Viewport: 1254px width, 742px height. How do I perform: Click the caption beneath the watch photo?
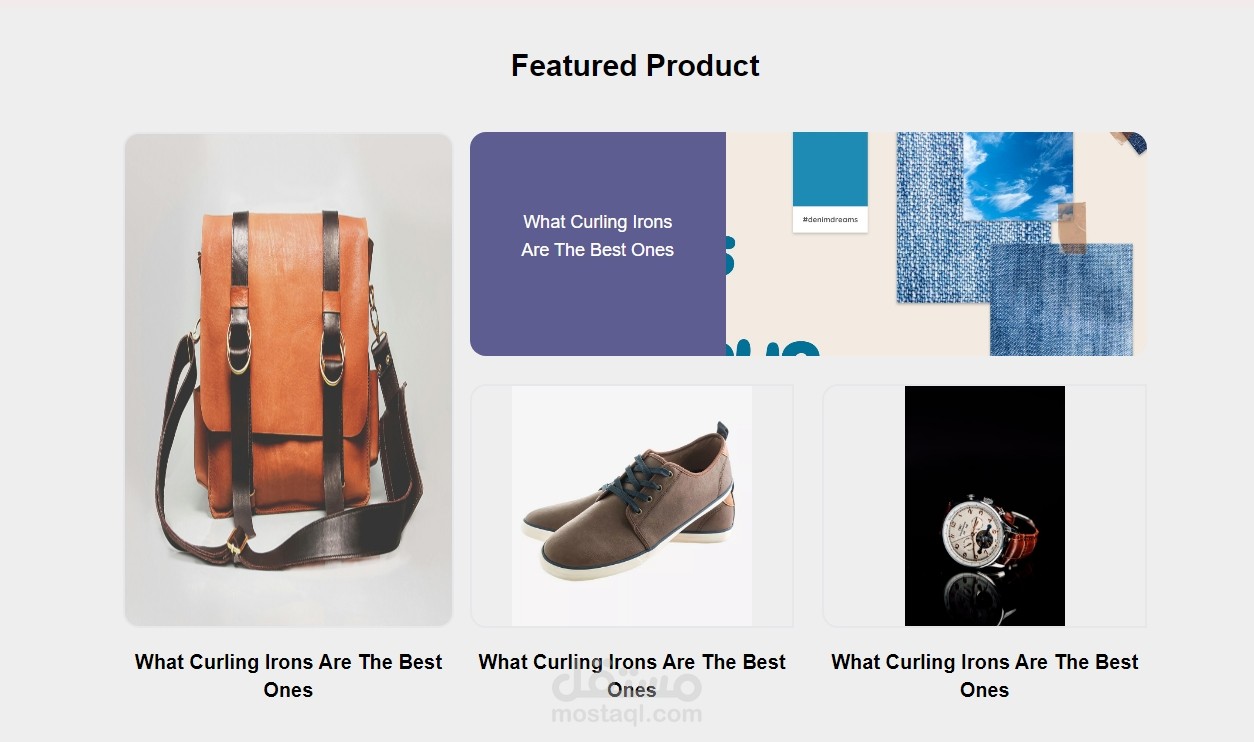click(985, 675)
